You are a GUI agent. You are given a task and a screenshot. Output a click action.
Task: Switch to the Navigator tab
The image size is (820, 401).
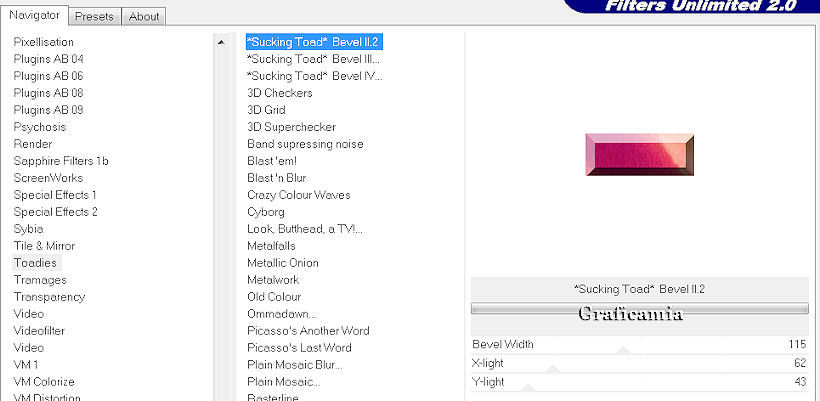(x=35, y=15)
